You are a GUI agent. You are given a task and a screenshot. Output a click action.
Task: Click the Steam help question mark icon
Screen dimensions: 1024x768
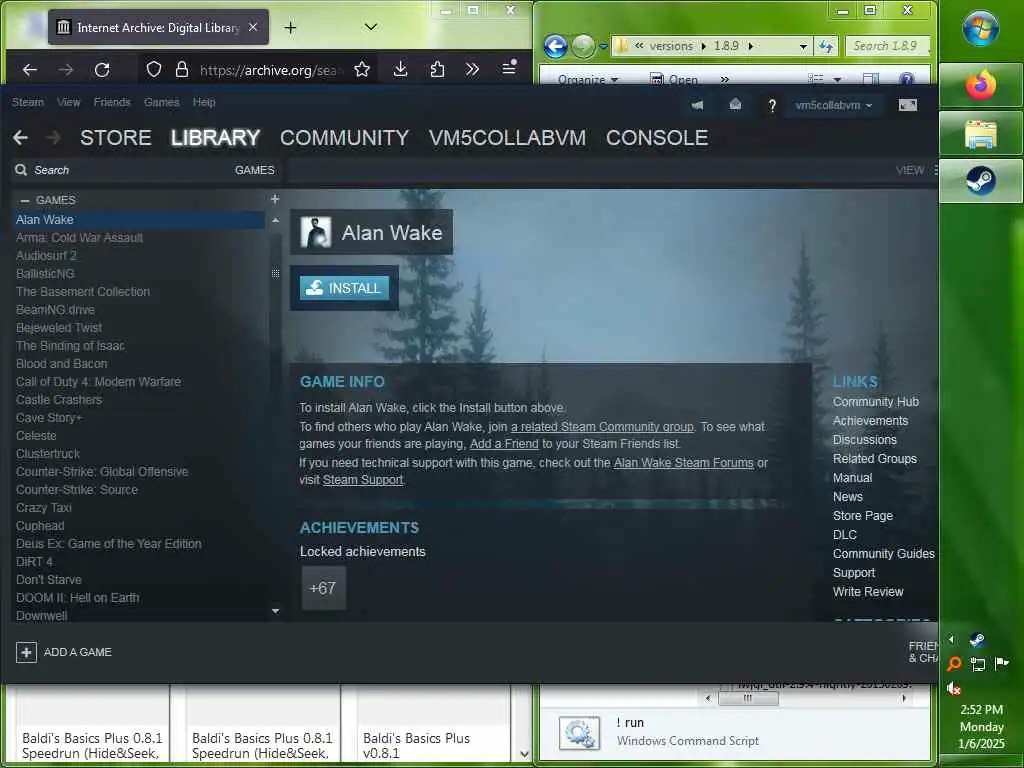(772, 106)
